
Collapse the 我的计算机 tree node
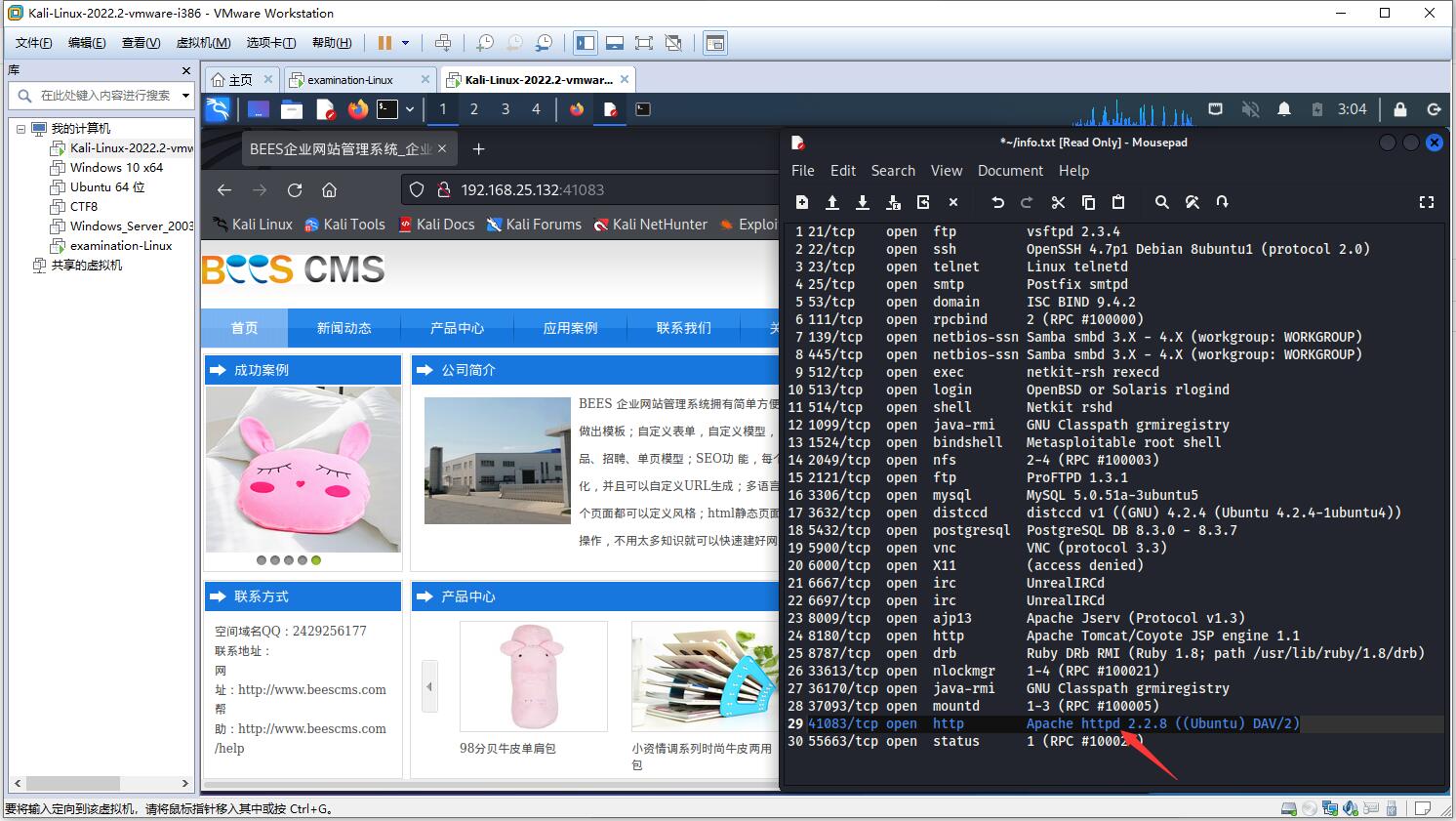pyautogui.click(x=20, y=129)
